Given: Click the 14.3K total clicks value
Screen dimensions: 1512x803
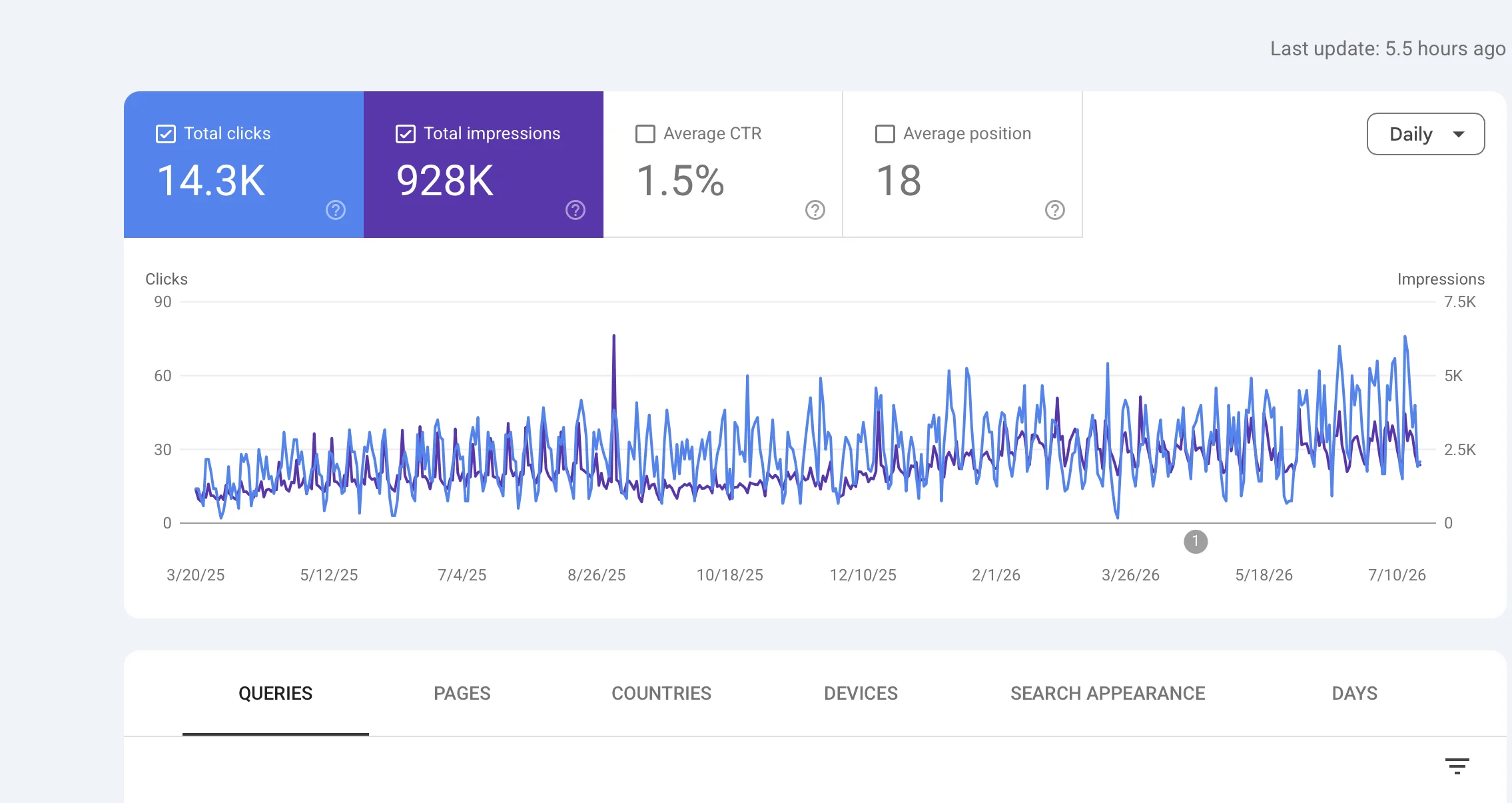Looking at the screenshot, I should coord(211,181).
